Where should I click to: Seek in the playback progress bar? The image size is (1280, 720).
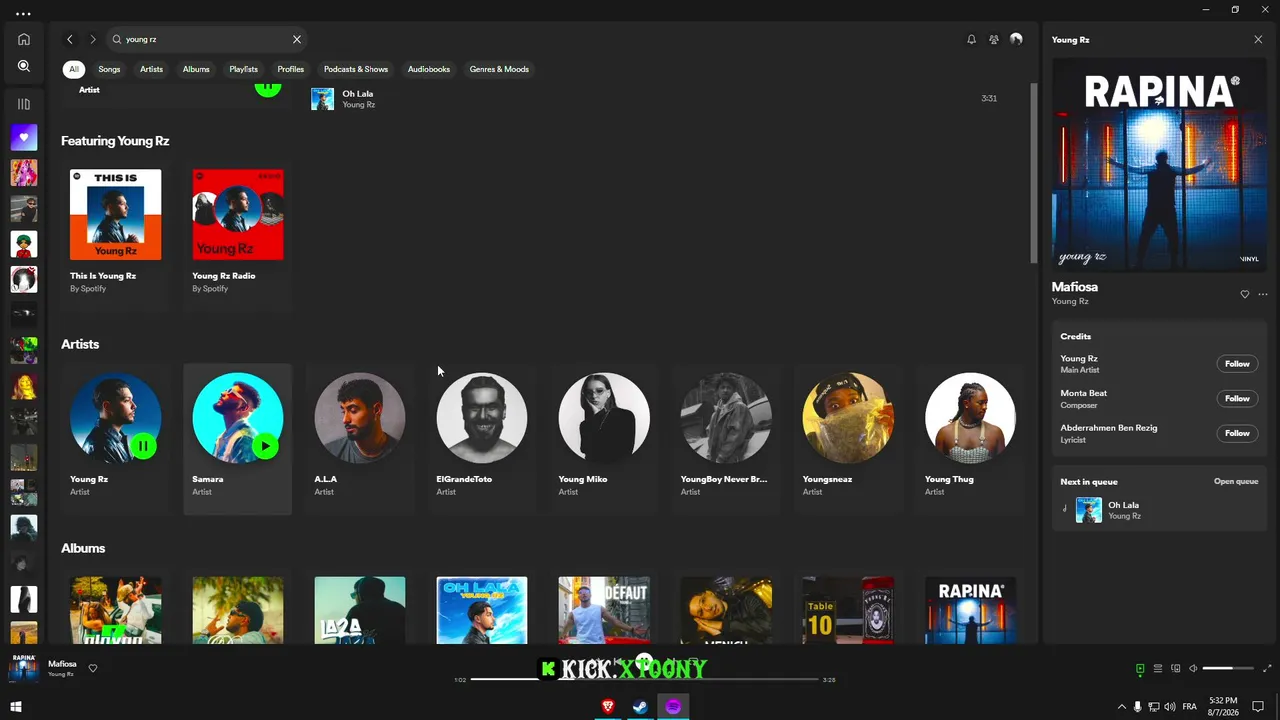pos(644,679)
